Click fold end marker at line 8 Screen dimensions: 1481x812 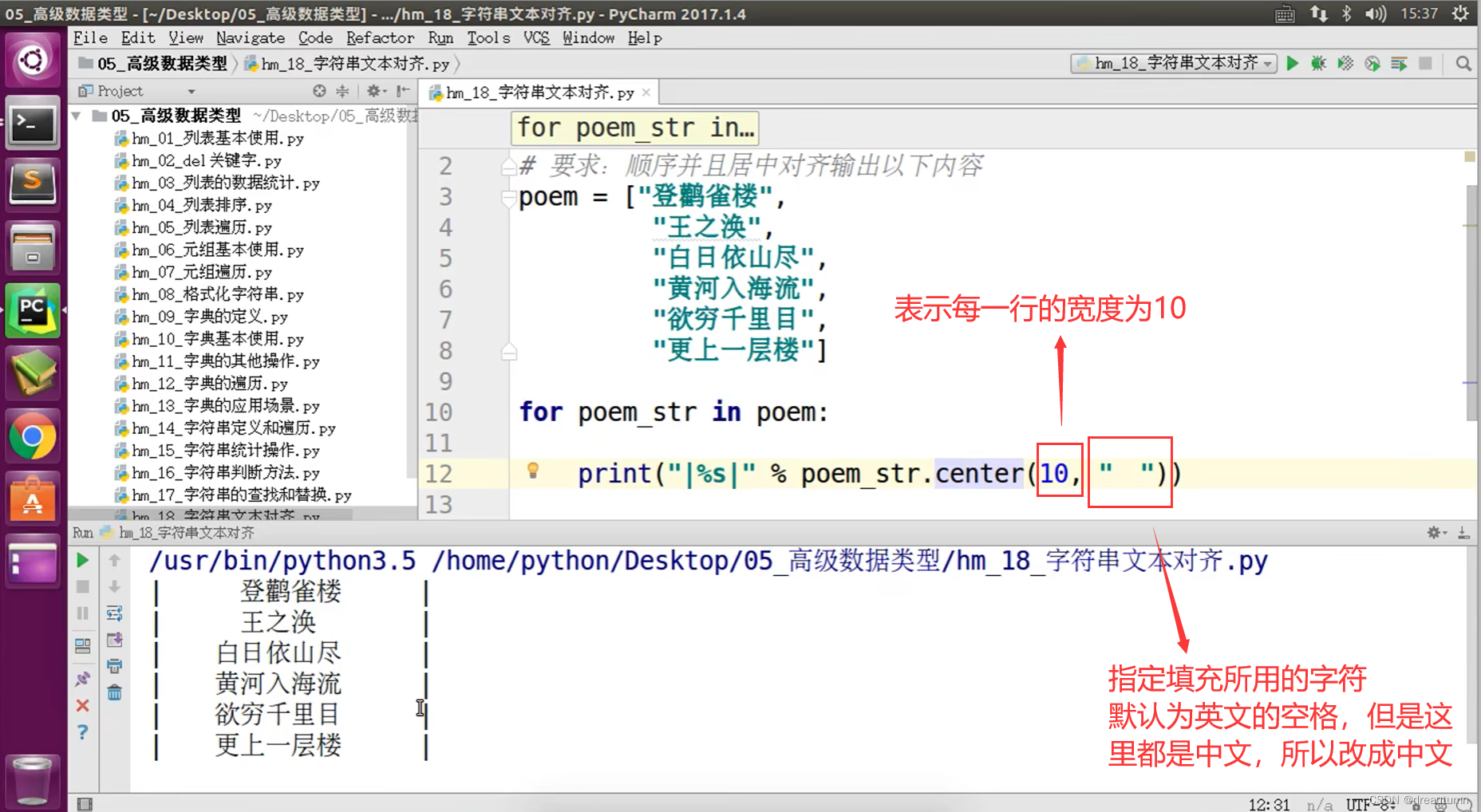[508, 351]
